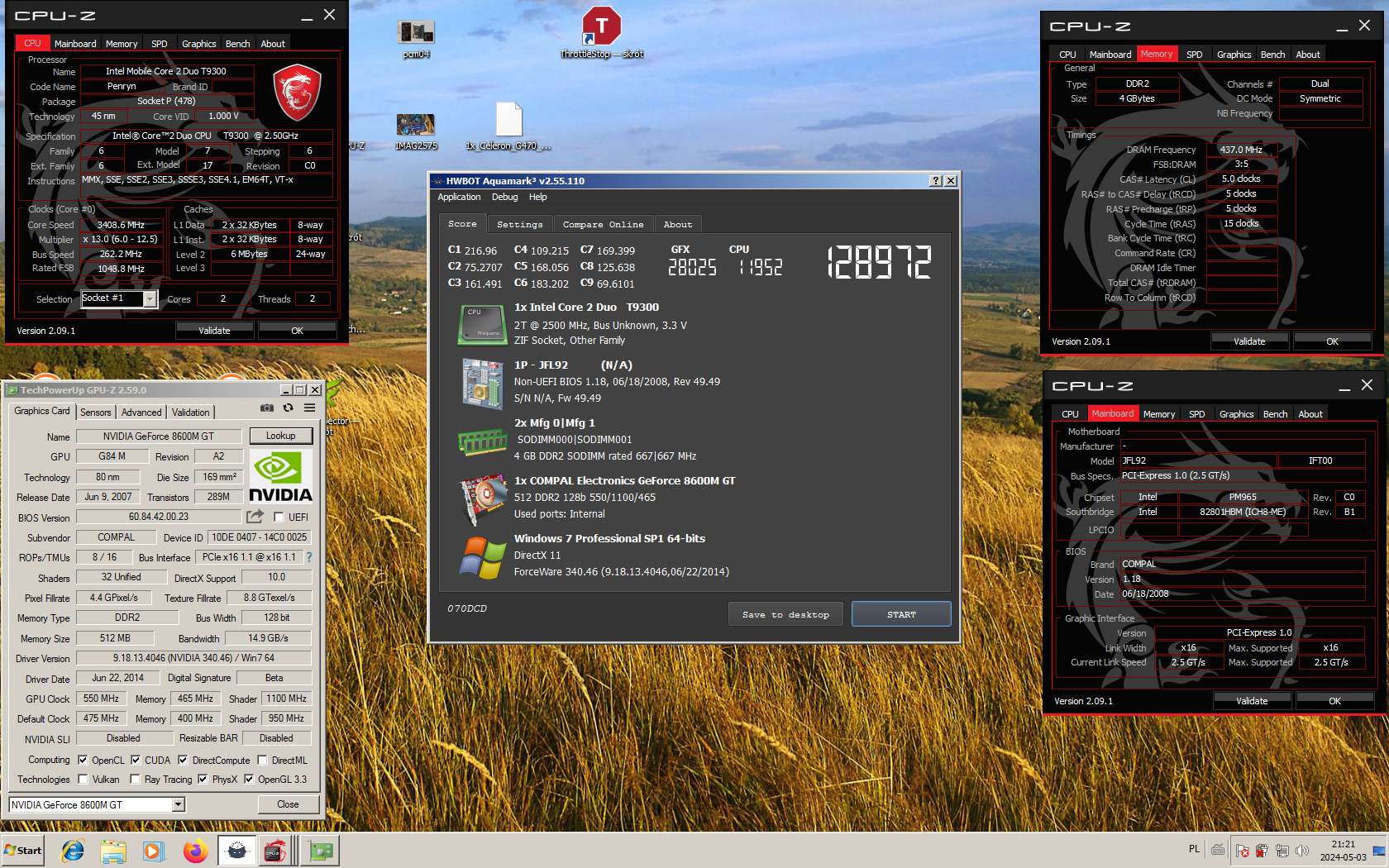Screen dimensions: 1389x868
Task: Click the Aquamark CPU chip icon
Action: pyautogui.click(x=482, y=324)
